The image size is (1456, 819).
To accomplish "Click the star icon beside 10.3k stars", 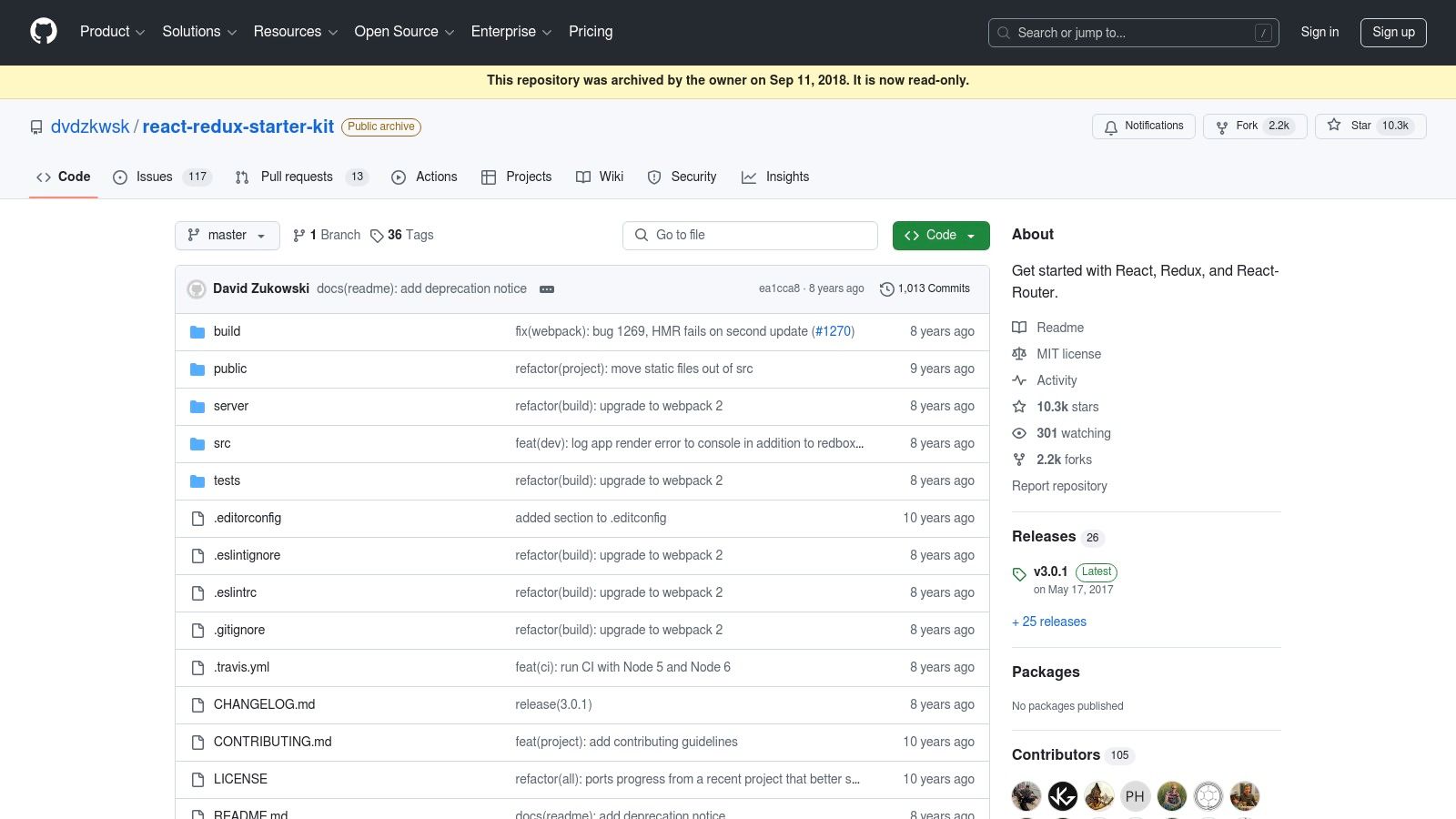I will click(x=1019, y=407).
